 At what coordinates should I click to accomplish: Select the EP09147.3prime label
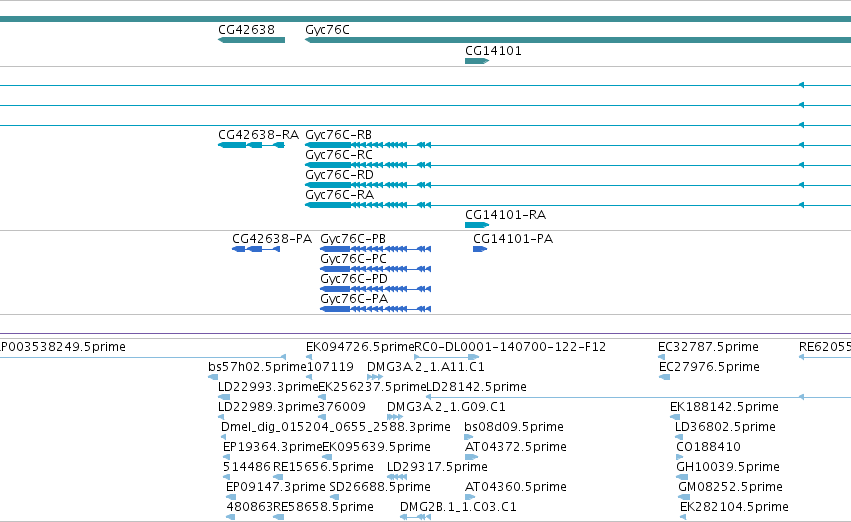[276, 487]
